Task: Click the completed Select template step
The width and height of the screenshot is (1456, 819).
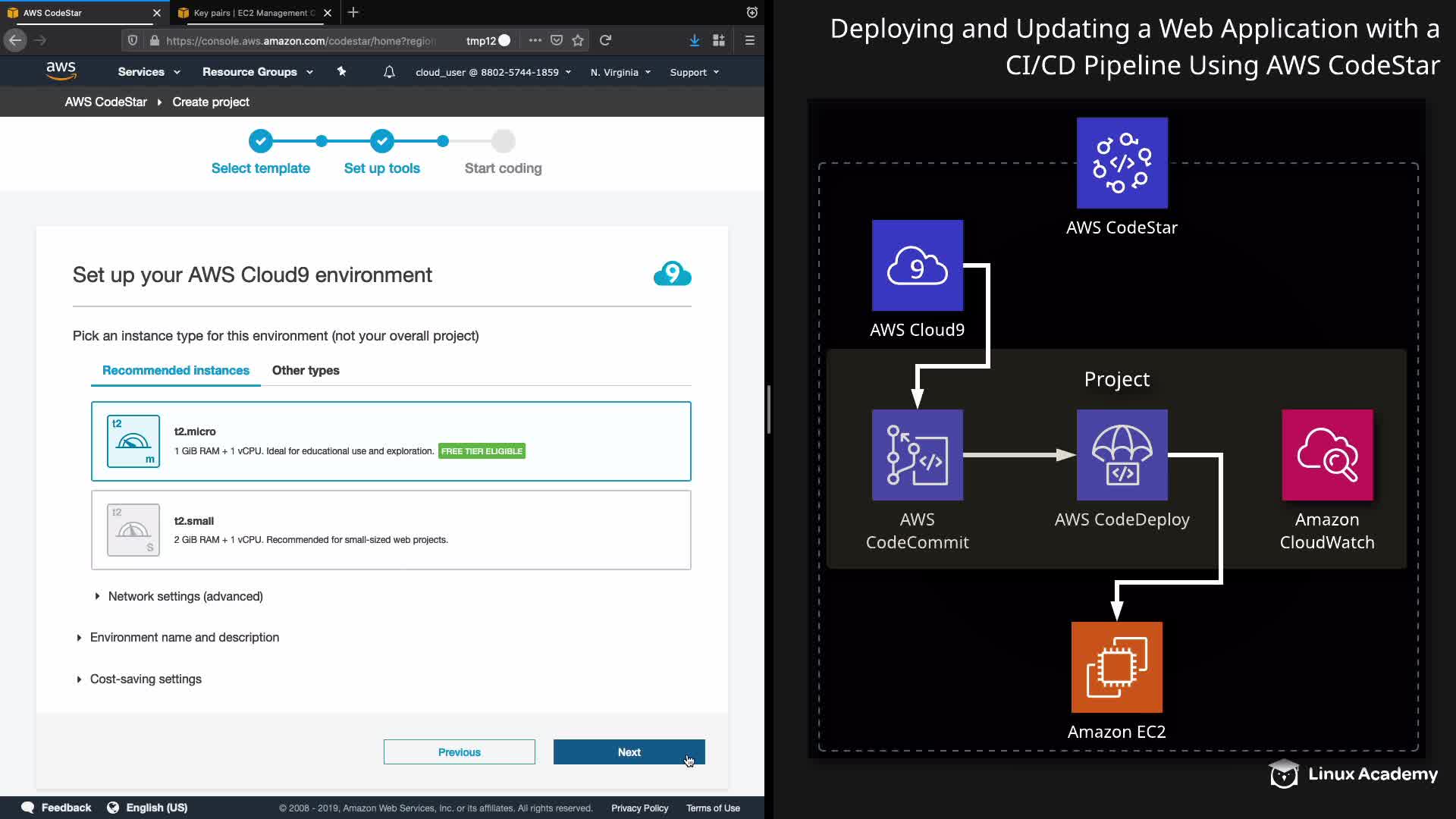Action: 260,142
